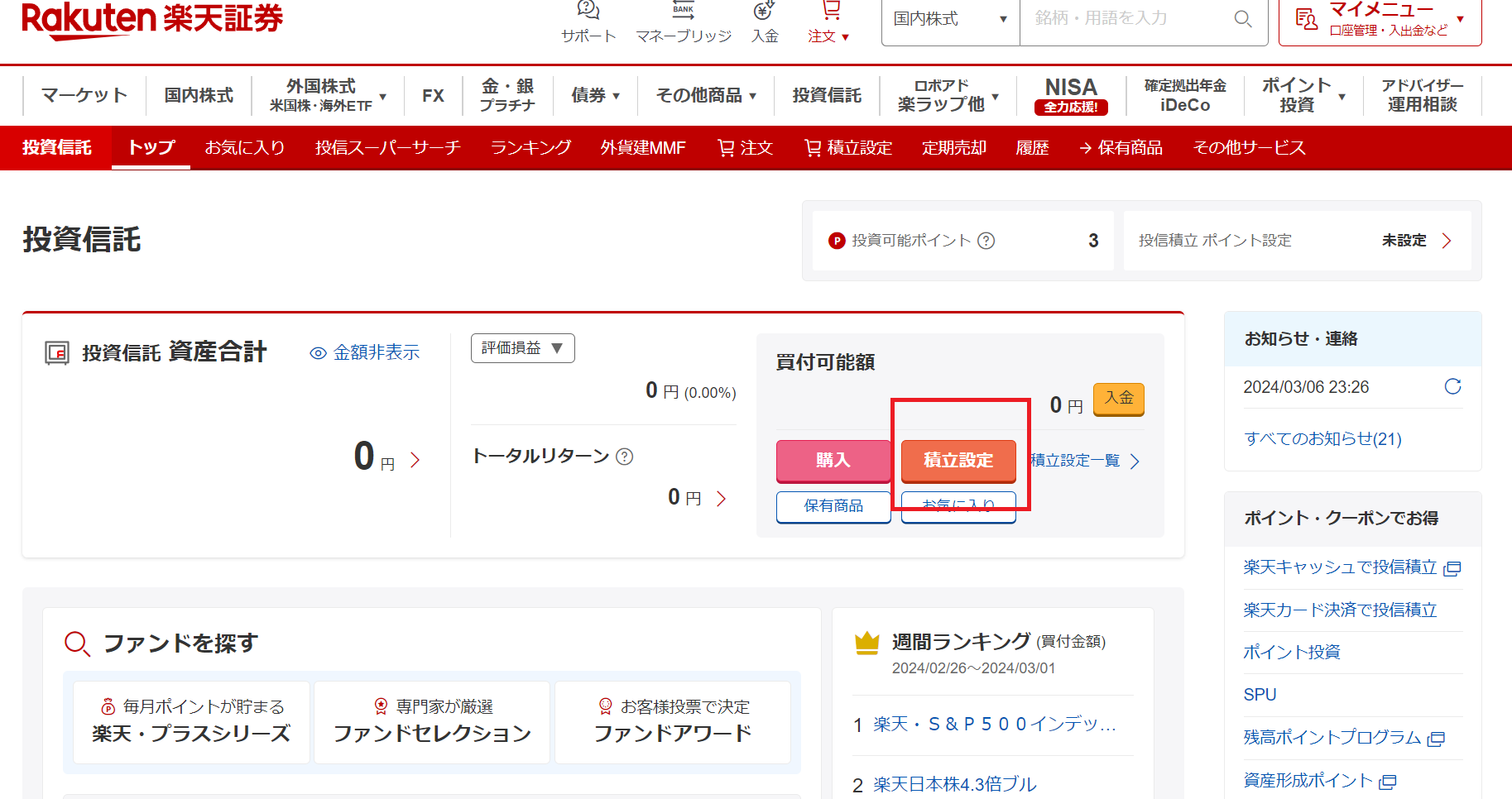Click help icon beside トータルリターン
The image size is (1512, 799).
pyautogui.click(x=625, y=457)
